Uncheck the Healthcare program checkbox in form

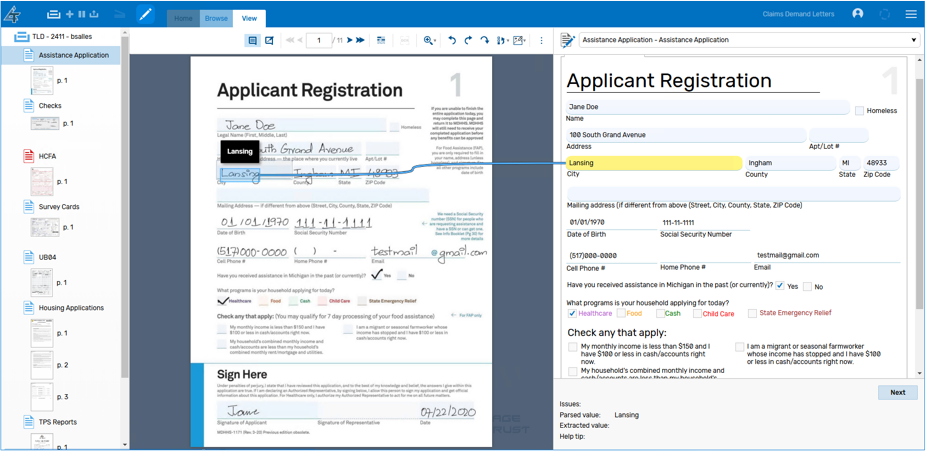tap(572, 314)
